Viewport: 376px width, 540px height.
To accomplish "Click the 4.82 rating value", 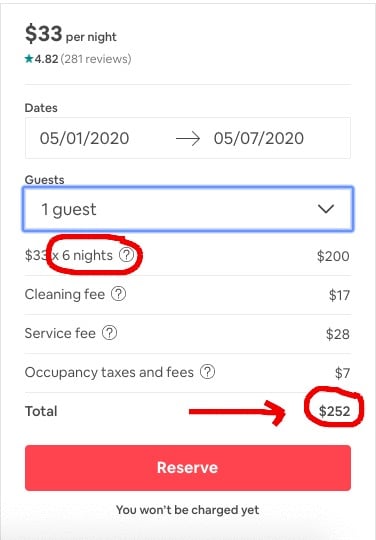I will pos(46,59).
